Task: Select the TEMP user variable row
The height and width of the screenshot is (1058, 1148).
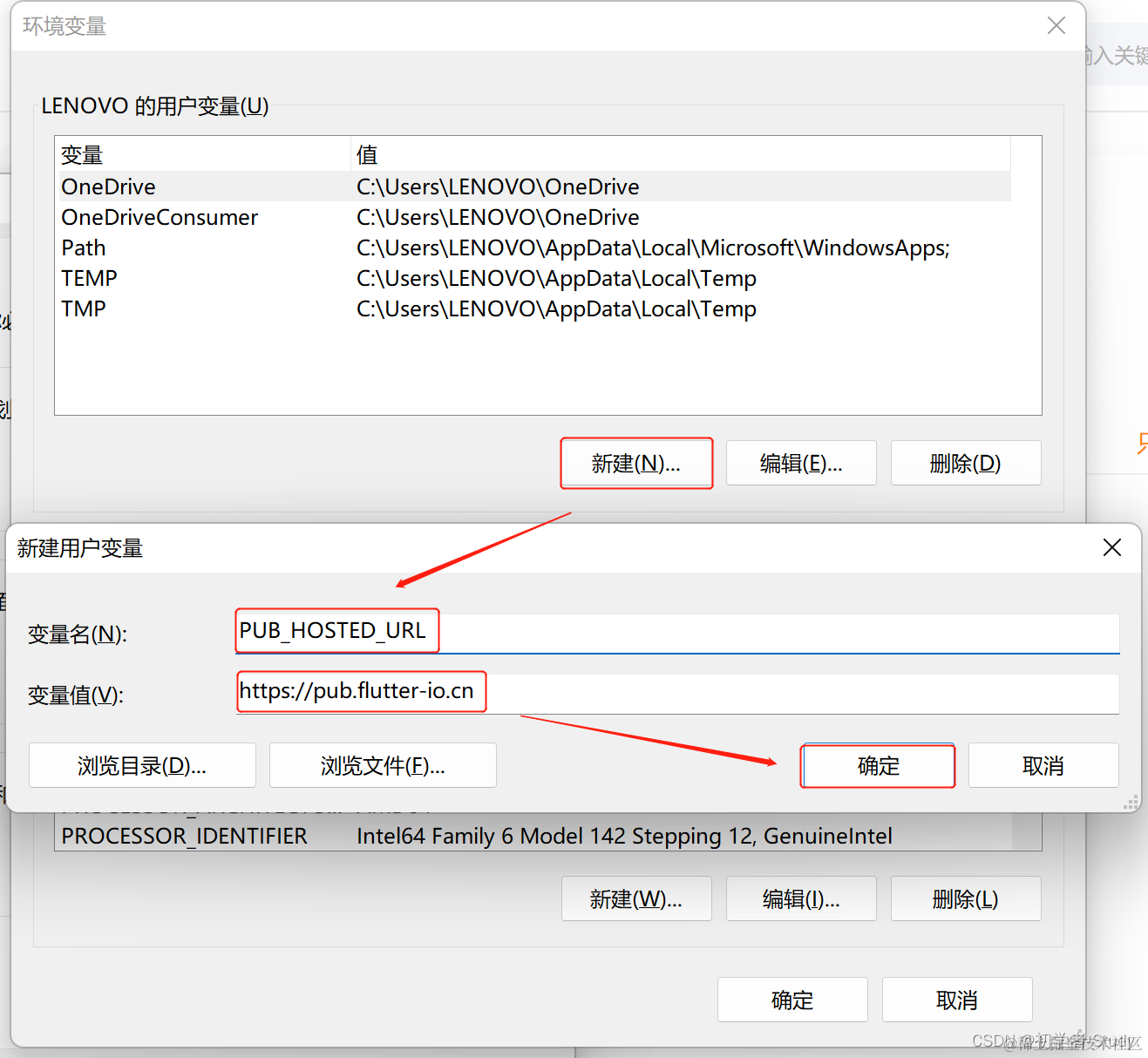Action: click(x=533, y=278)
